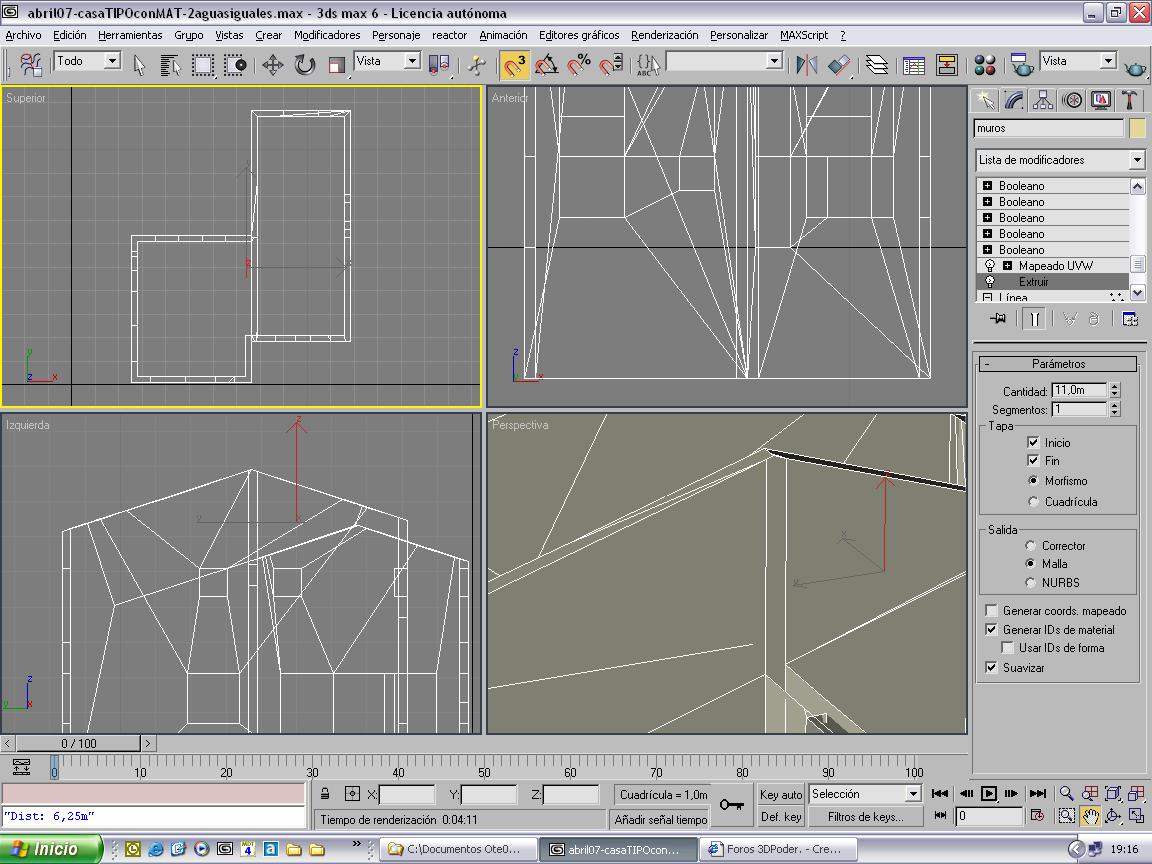The image size is (1152, 864).
Task: Select the Move transform tool
Action: coord(272,65)
